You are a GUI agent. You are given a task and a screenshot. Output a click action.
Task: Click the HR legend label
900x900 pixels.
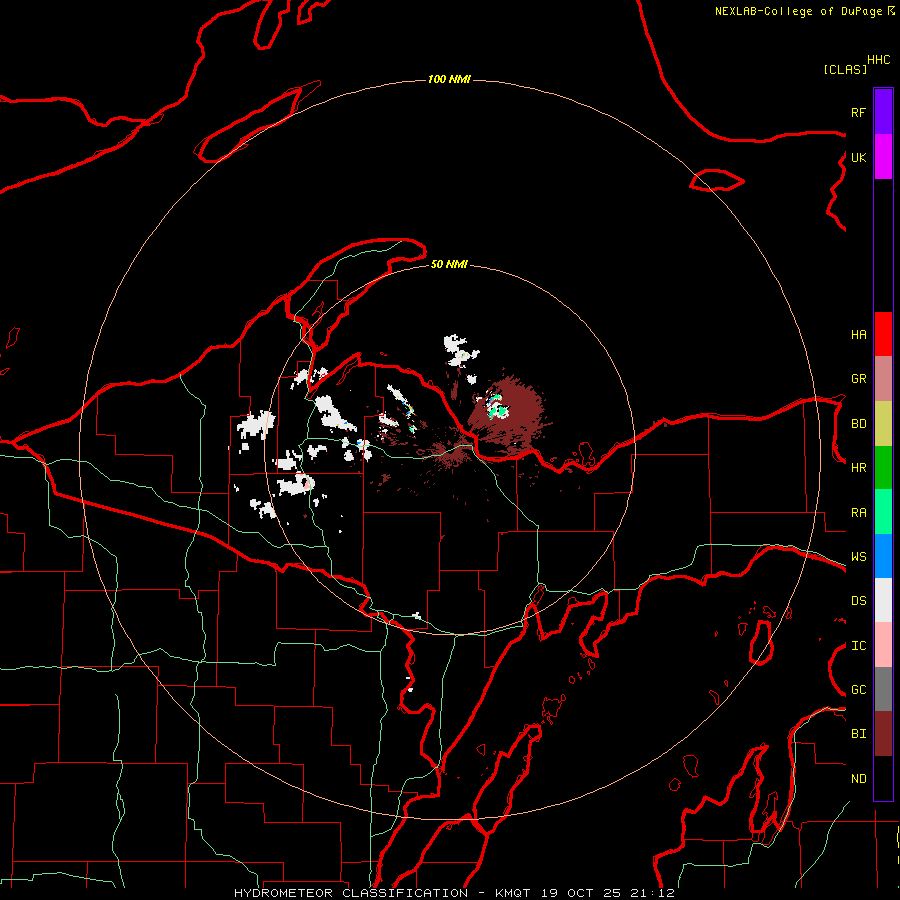[x=858, y=468]
